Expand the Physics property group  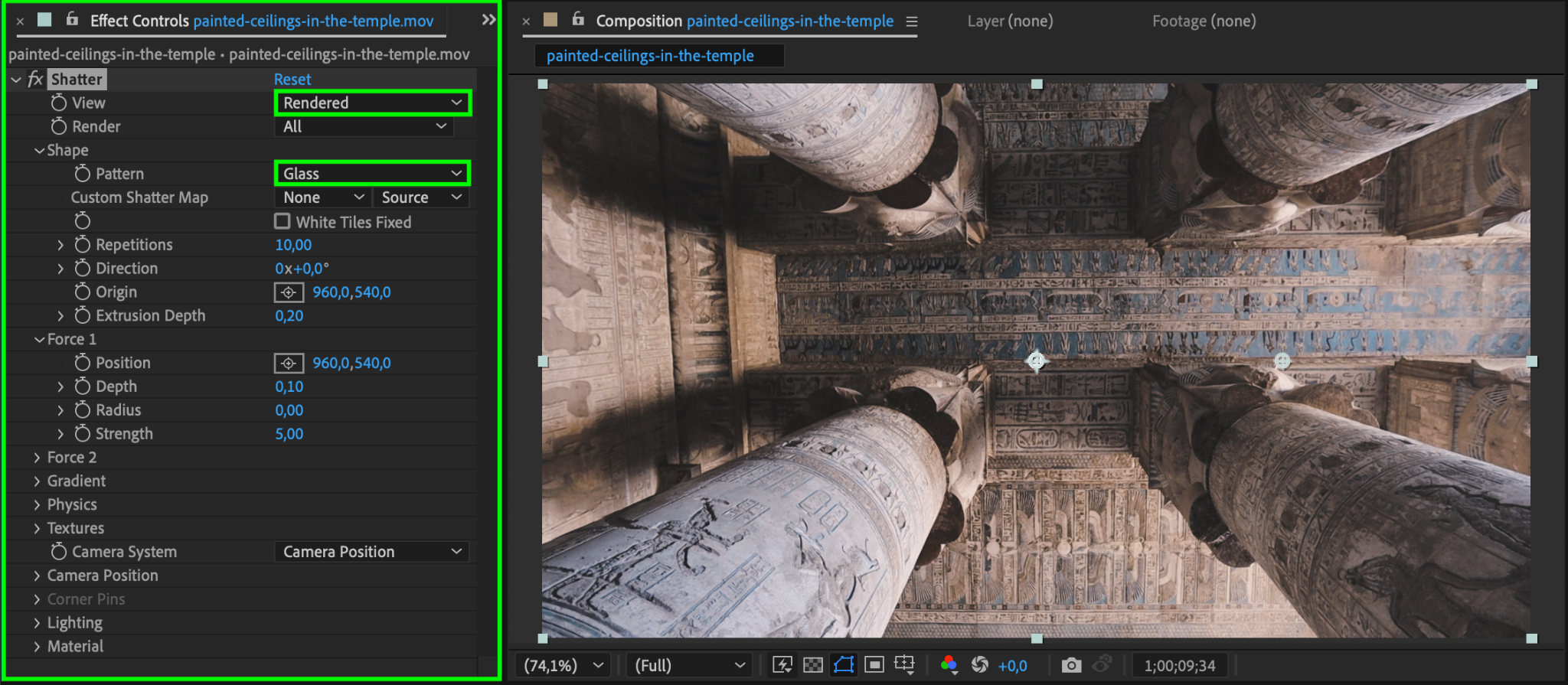point(37,504)
